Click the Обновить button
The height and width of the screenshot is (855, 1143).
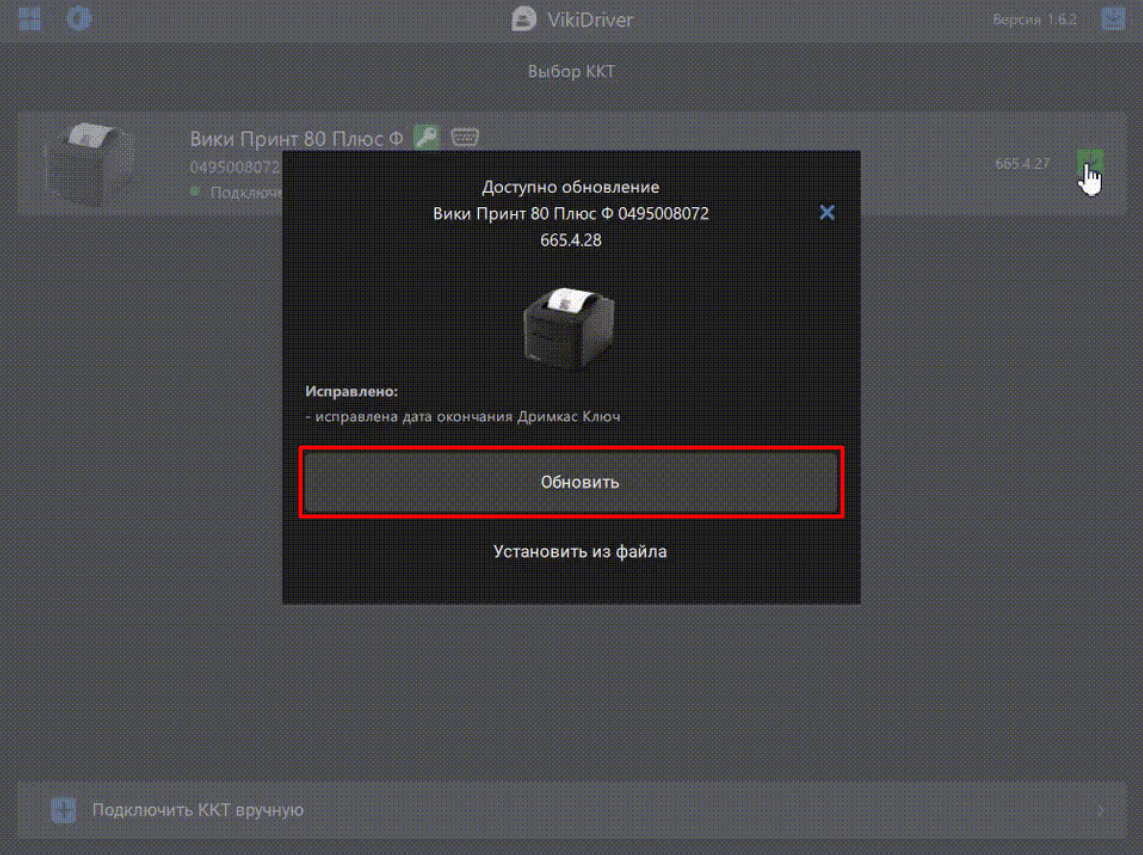(x=571, y=482)
